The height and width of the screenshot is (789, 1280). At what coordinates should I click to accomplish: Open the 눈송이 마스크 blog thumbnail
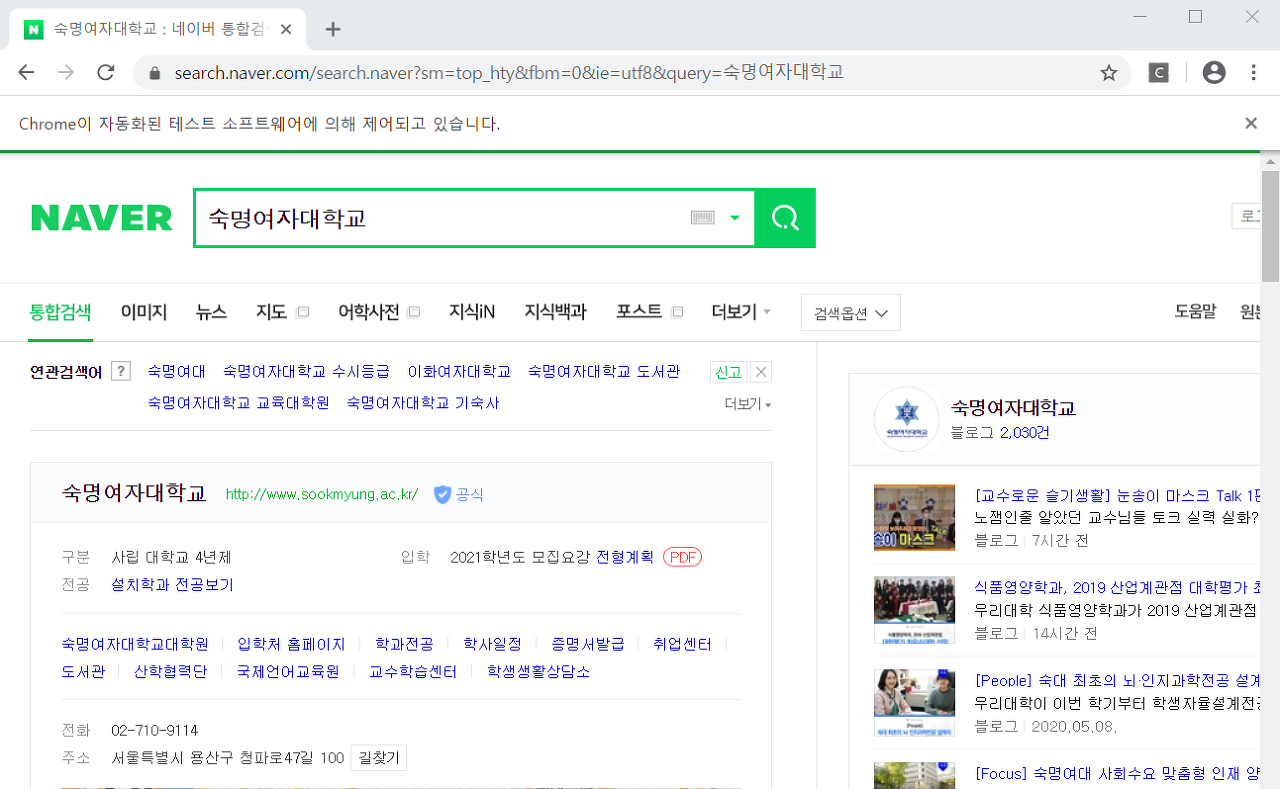pos(914,518)
